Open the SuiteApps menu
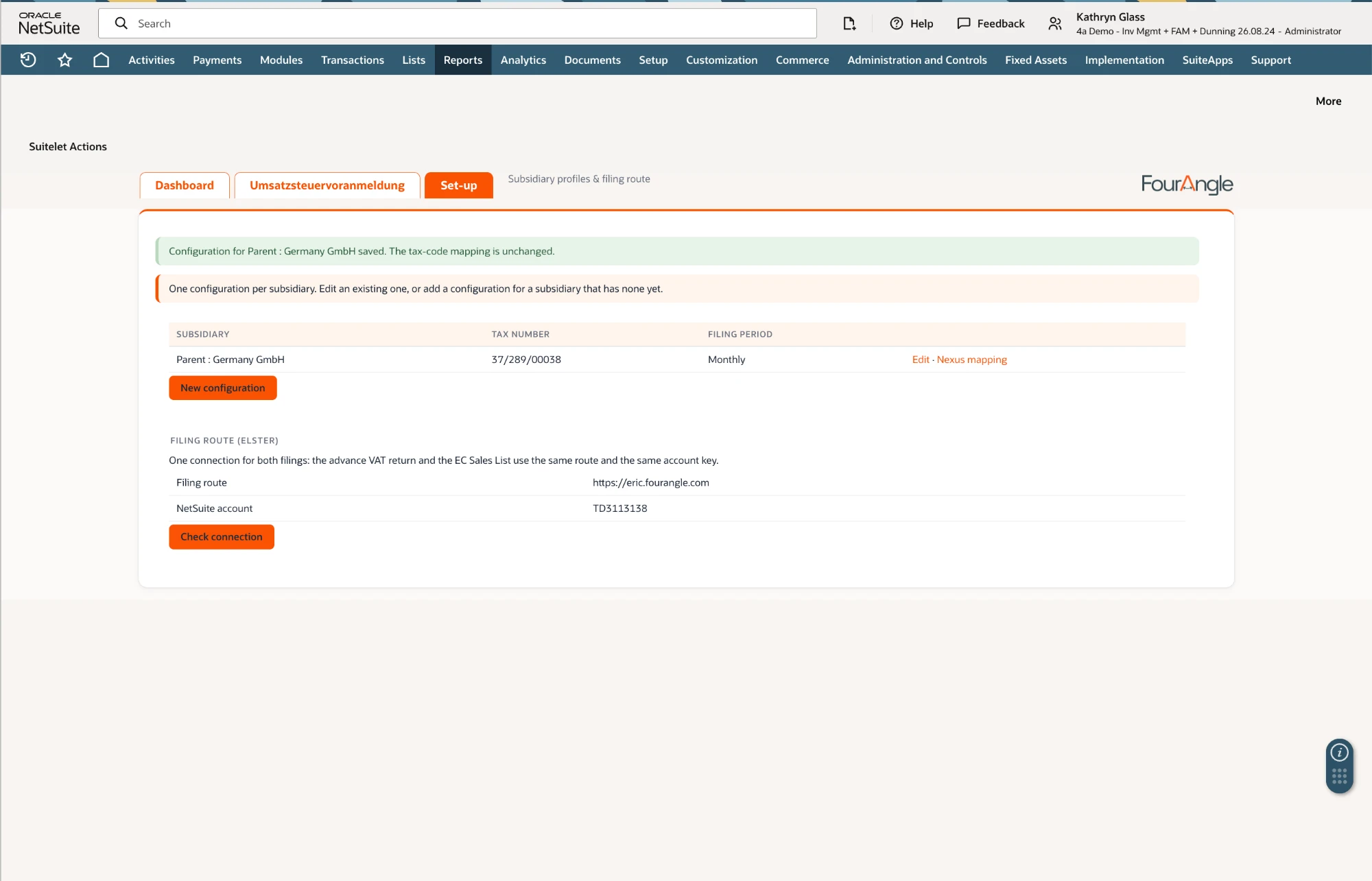The image size is (1372, 881). [x=1207, y=60]
